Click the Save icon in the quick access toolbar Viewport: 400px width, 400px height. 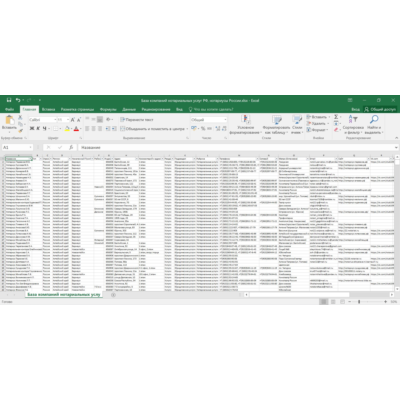(9, 100)
